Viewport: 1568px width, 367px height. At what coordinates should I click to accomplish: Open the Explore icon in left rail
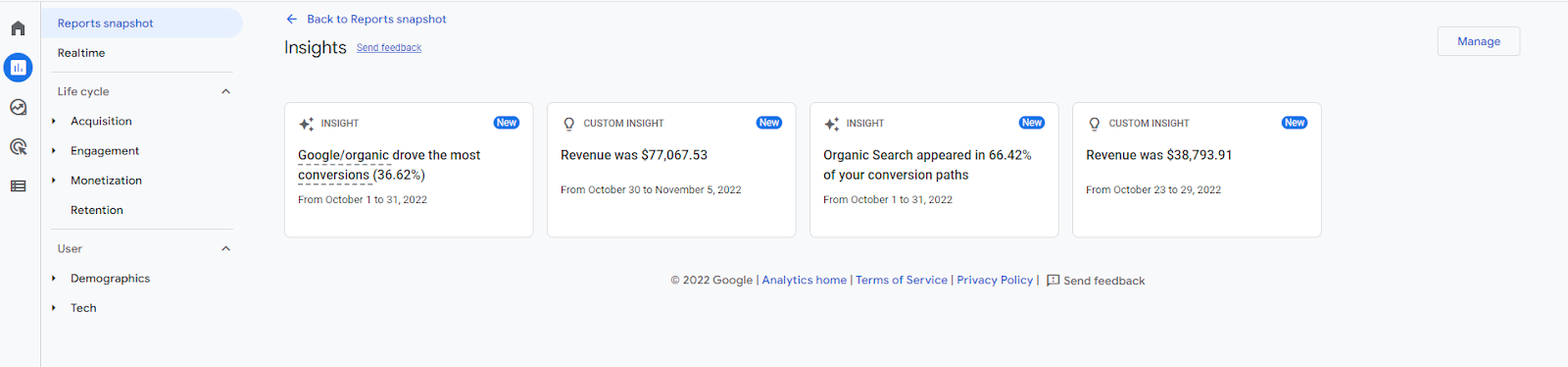coord(18,107)
